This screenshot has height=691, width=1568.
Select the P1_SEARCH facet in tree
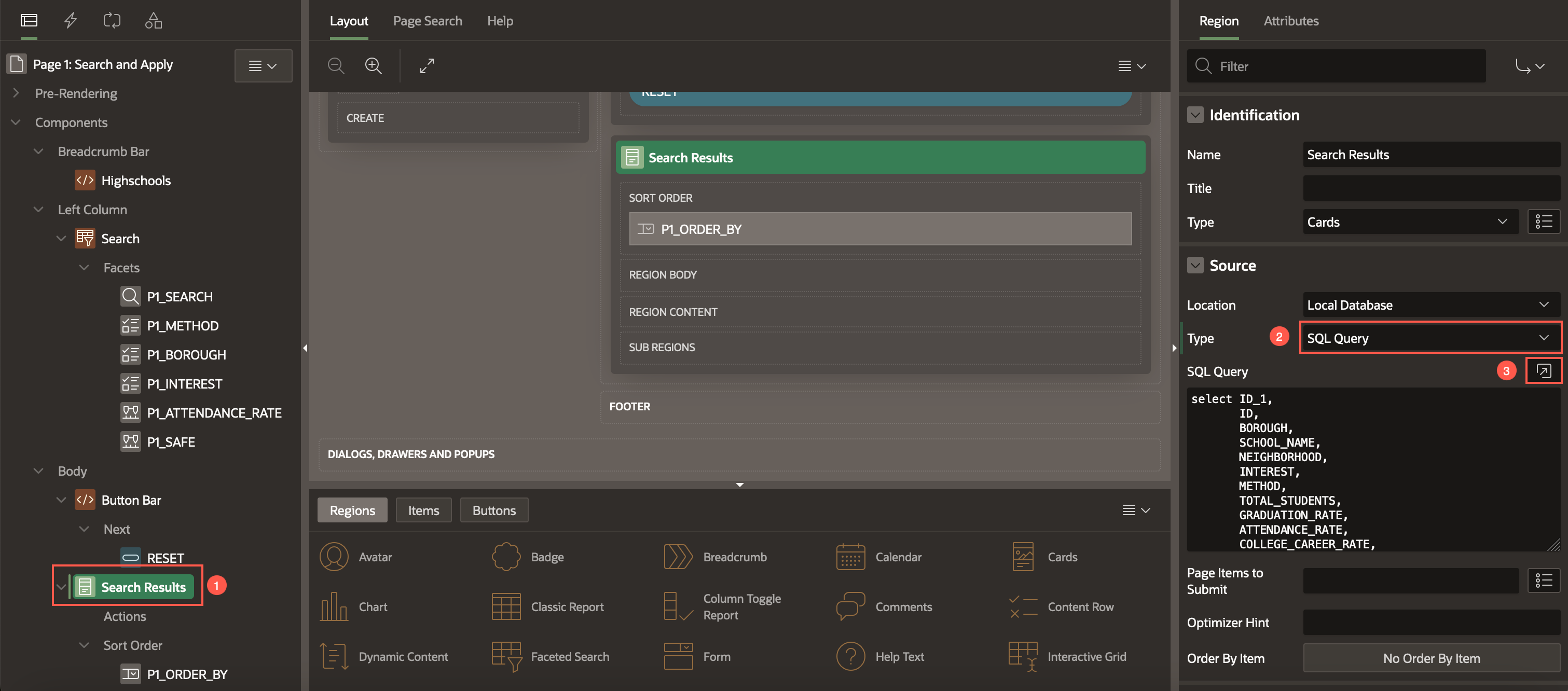point(180,297)
